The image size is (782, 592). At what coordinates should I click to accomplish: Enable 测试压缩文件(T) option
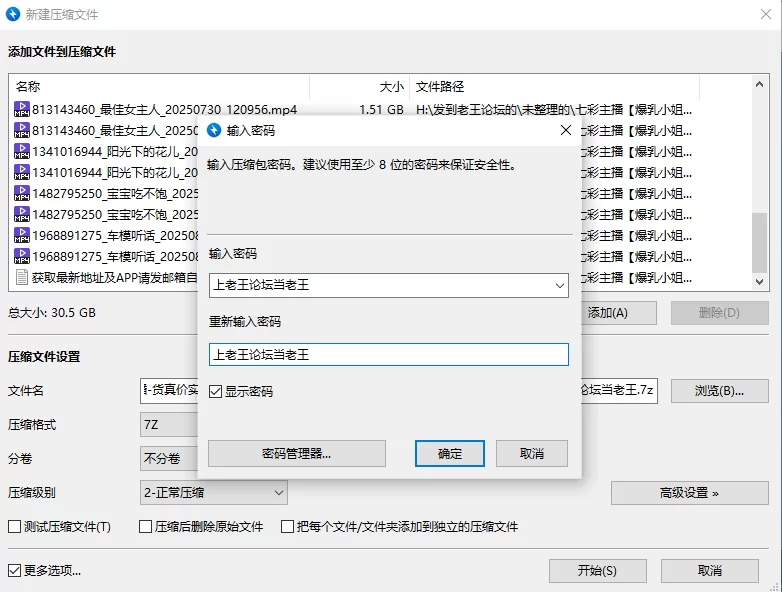(x=14, y=527)
